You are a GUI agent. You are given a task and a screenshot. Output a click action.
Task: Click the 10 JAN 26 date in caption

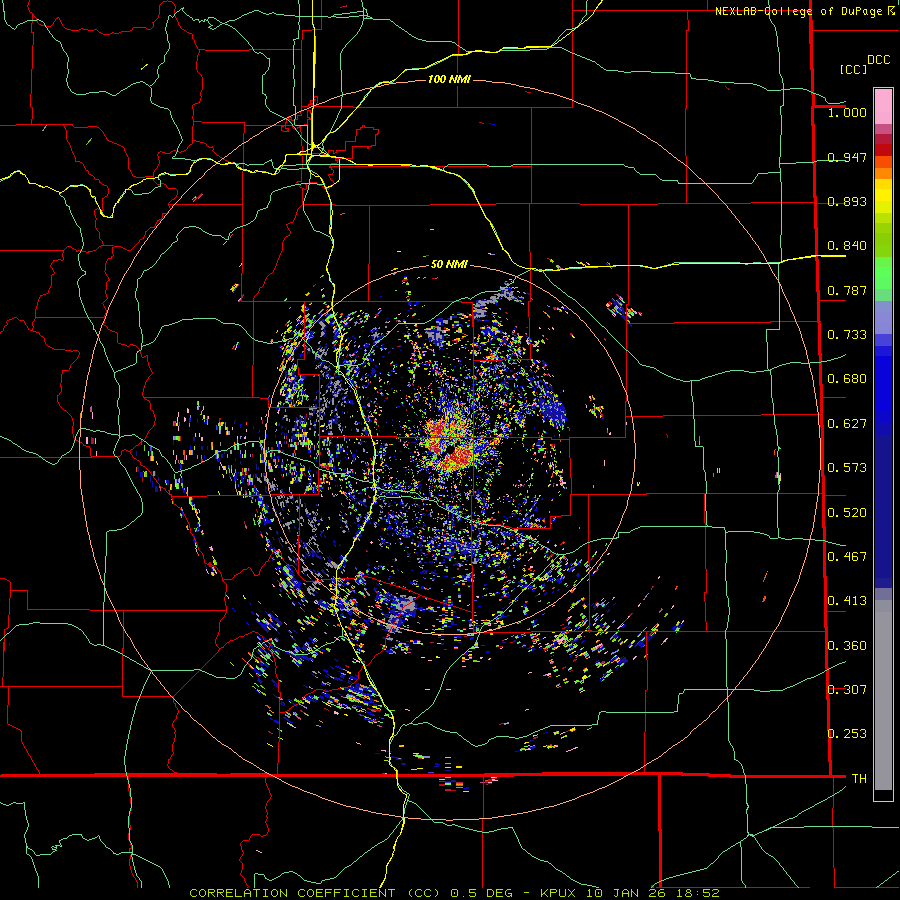pyautogui.click(x=627, y=893)
